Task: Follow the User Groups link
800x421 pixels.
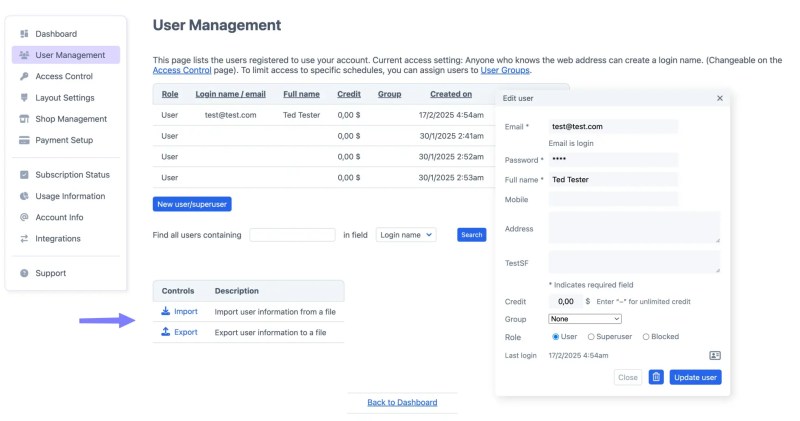Action: point(505,70)
